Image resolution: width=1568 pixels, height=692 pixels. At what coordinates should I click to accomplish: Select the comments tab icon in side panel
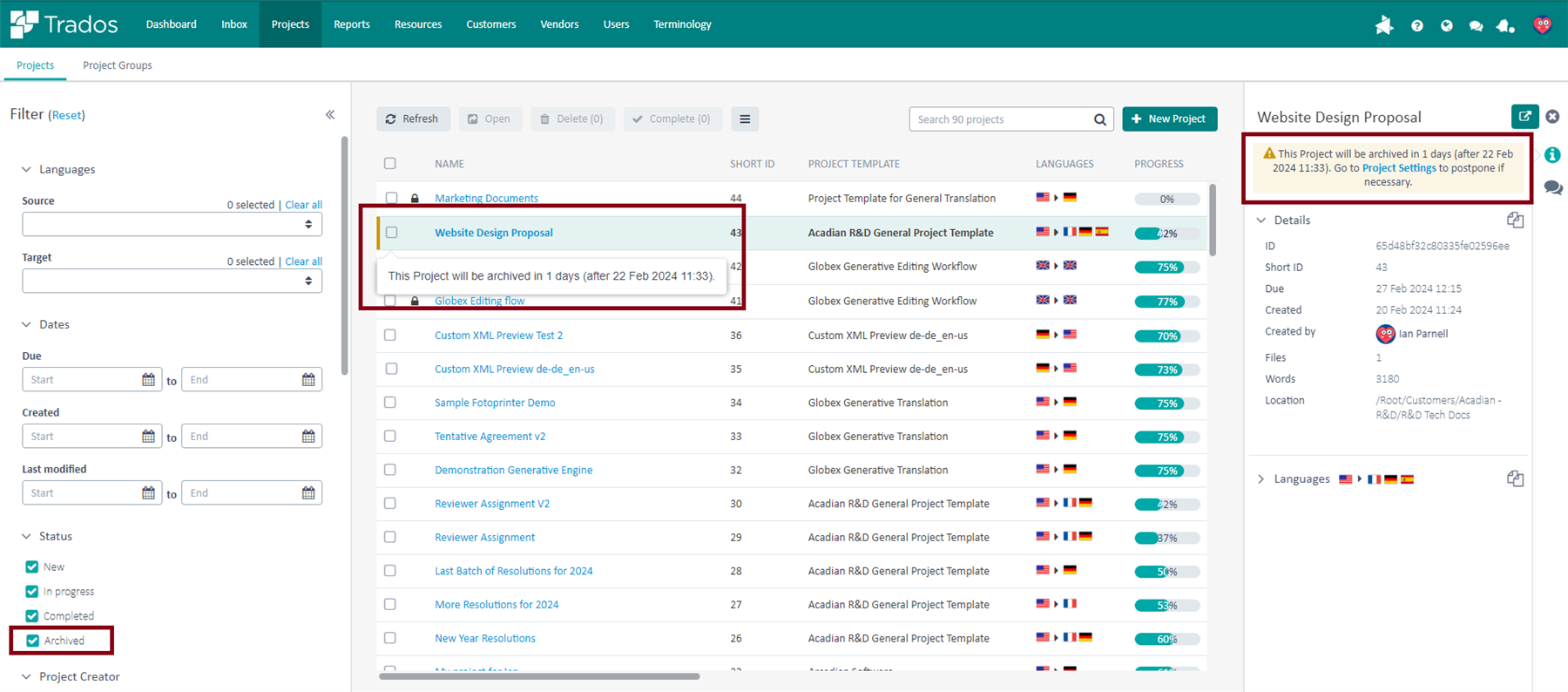tap(1552, 187)
